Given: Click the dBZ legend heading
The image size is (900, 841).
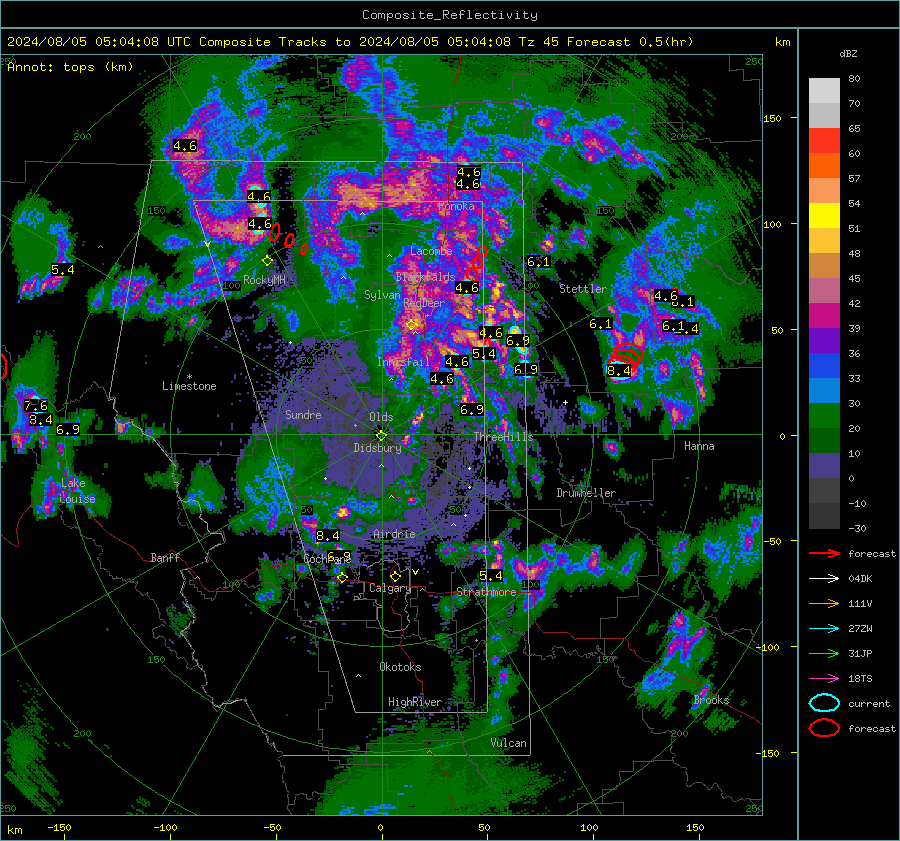Looking at the screenshot, I should coord(848,54).
